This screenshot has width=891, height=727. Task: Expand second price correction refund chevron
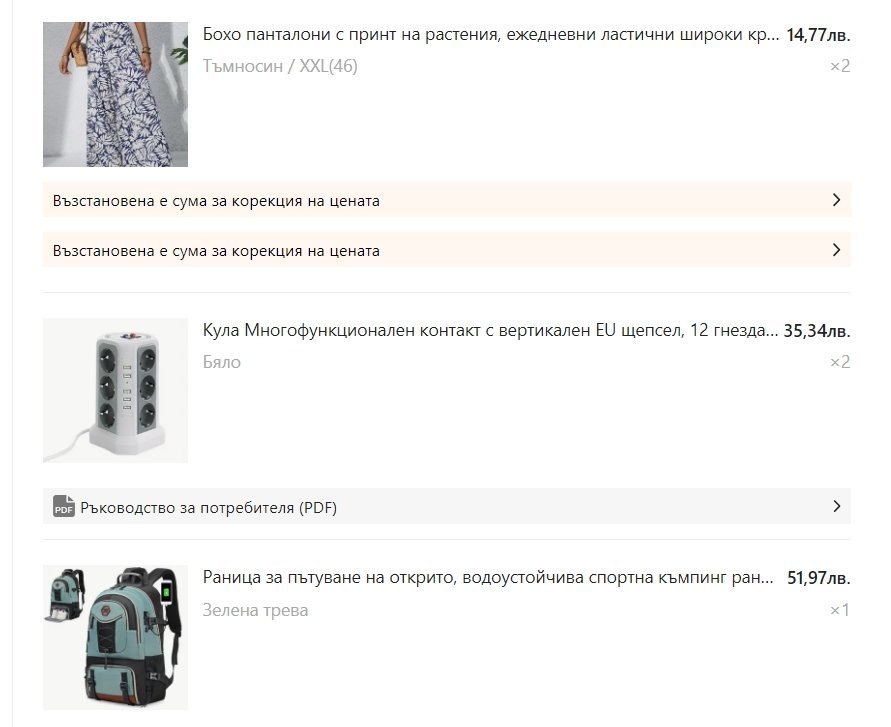836,250
